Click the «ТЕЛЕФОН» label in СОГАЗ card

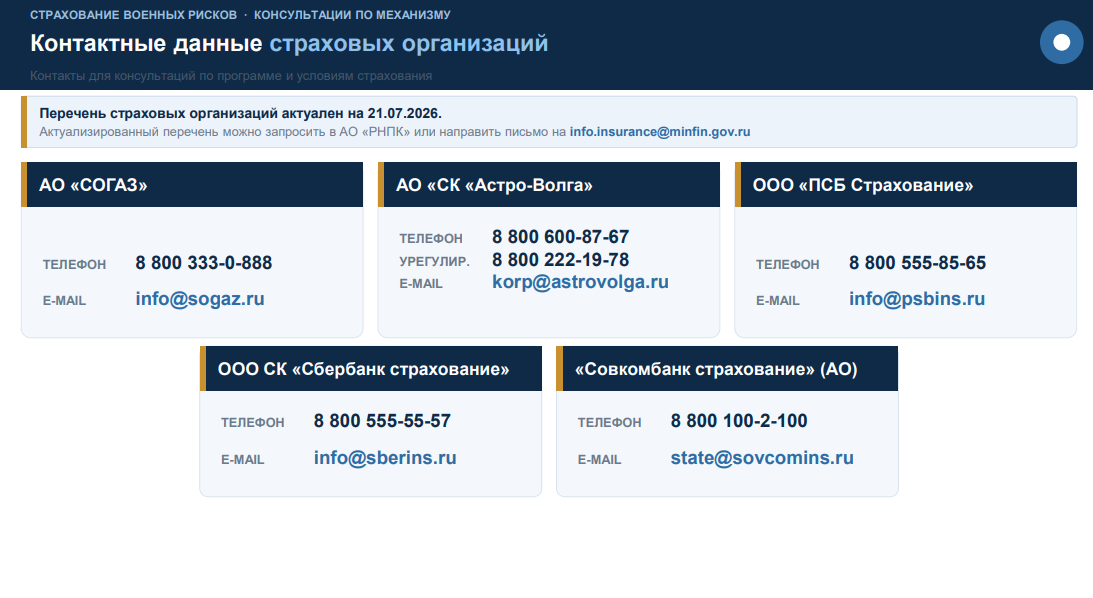74,265
